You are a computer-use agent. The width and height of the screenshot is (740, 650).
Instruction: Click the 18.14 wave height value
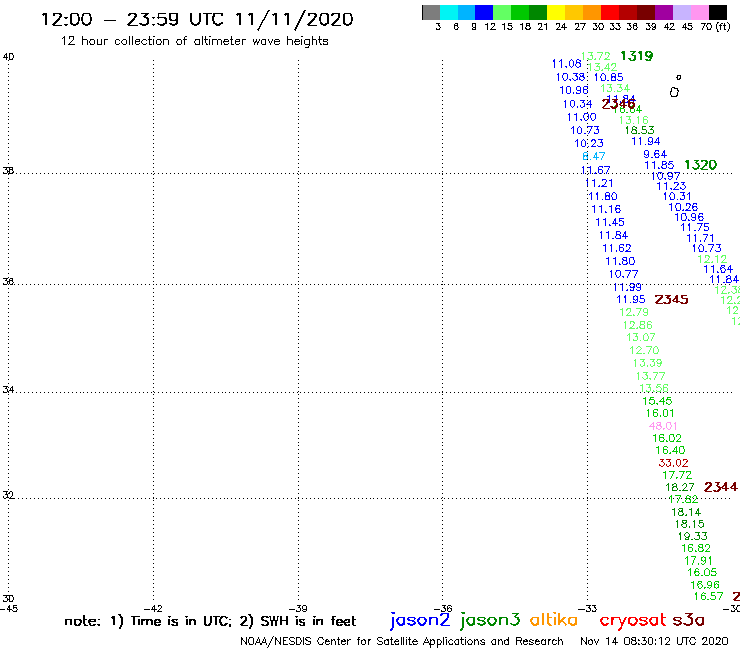tap(686, 512)
